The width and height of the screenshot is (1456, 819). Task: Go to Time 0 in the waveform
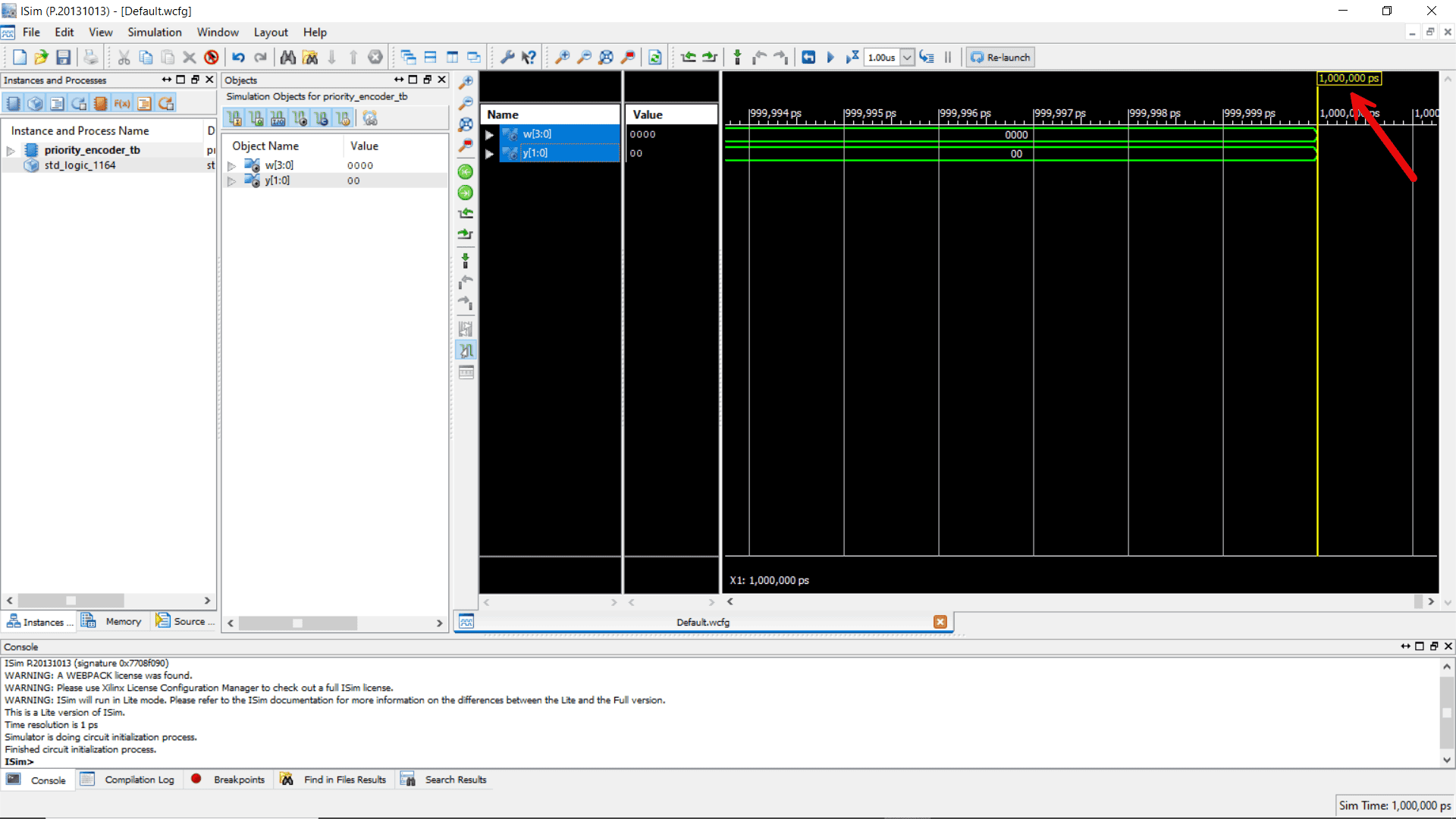(x=466, y=171)
